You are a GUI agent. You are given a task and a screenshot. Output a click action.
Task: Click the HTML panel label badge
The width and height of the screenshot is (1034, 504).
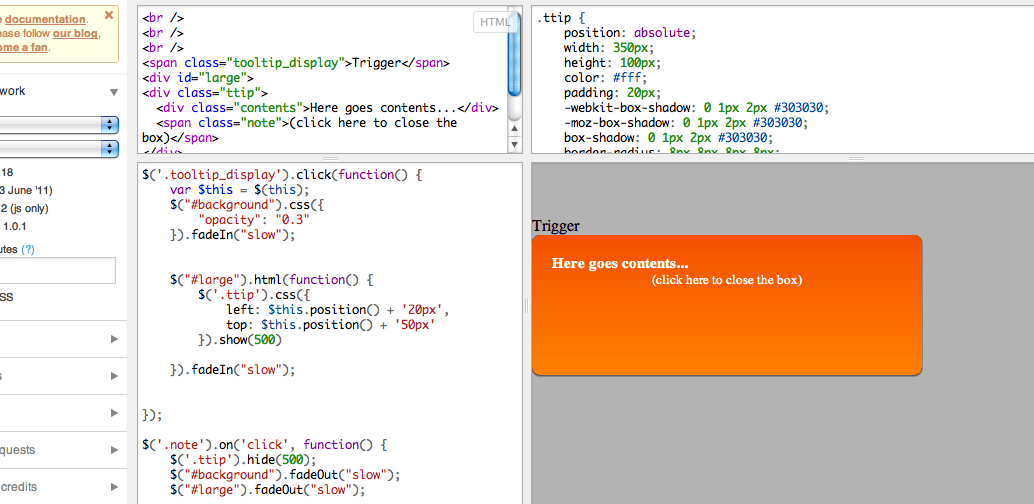click(x=494, y=22)
